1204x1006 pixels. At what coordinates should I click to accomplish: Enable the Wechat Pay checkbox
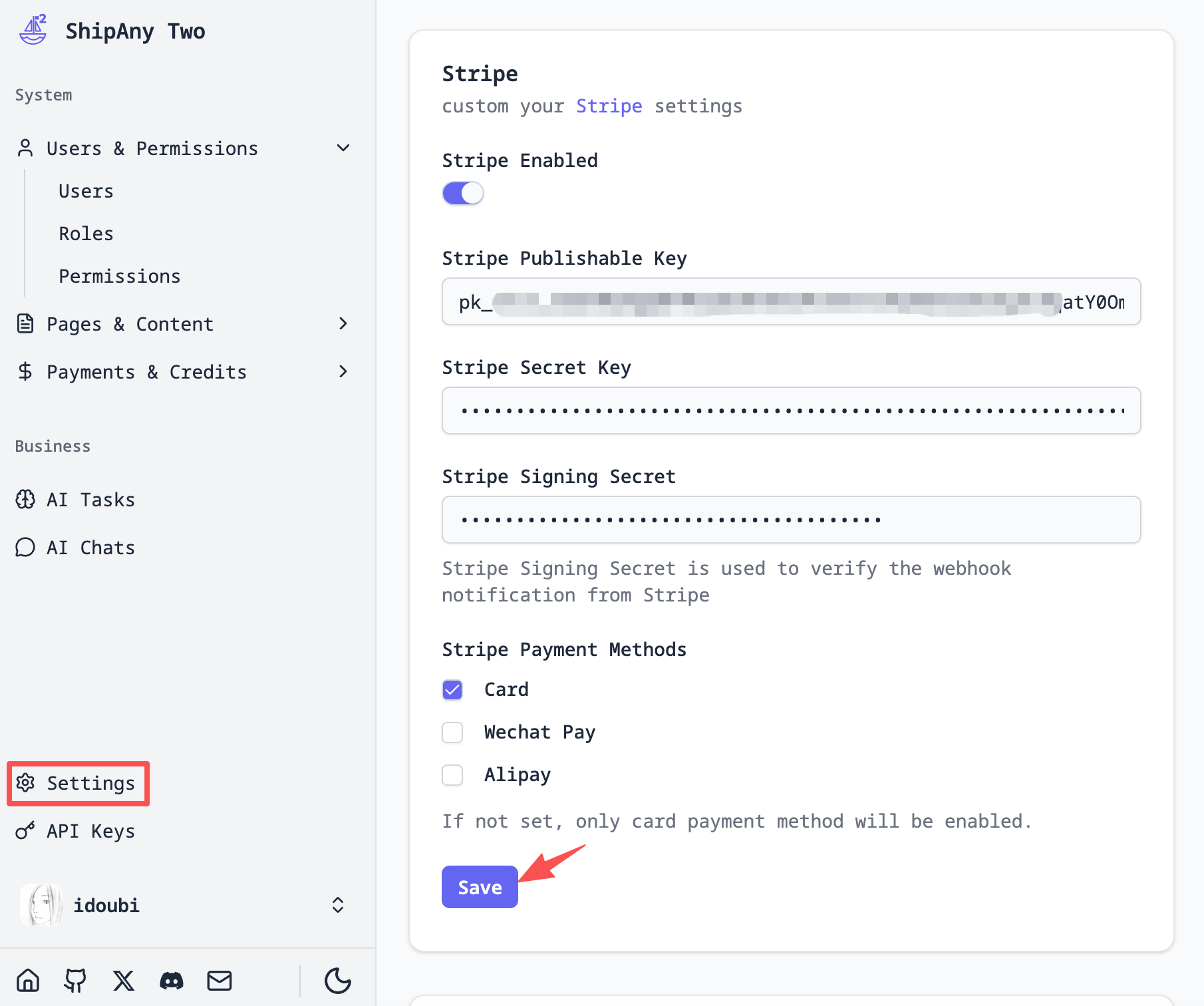tap(453, 733)
